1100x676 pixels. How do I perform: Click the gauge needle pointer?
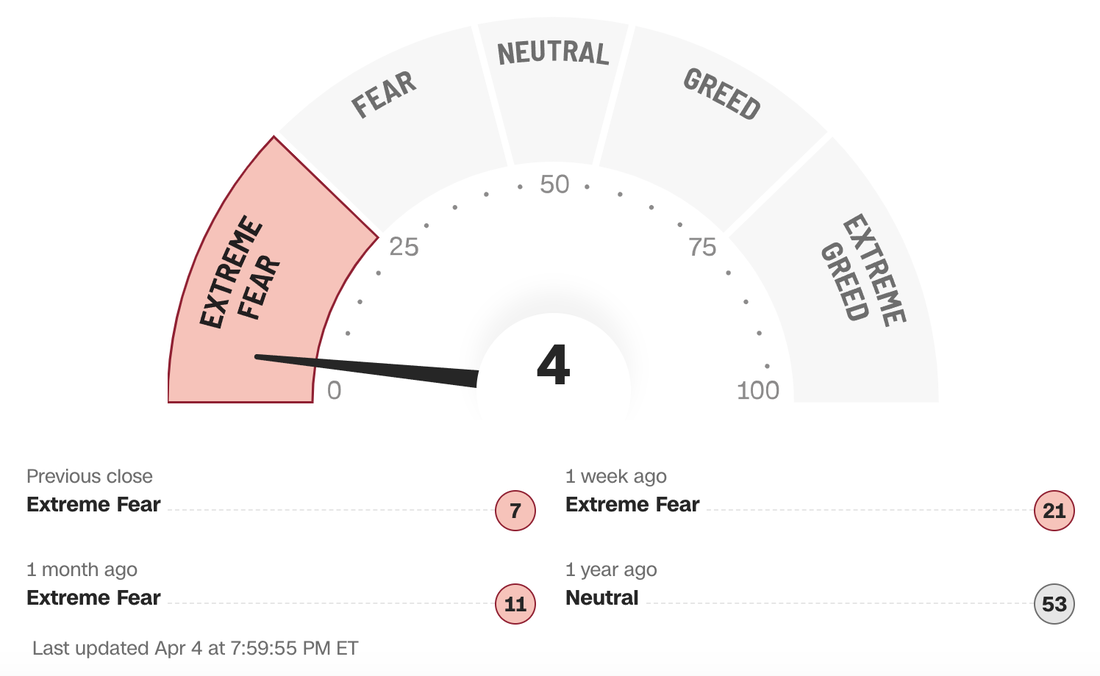(366, 370)
